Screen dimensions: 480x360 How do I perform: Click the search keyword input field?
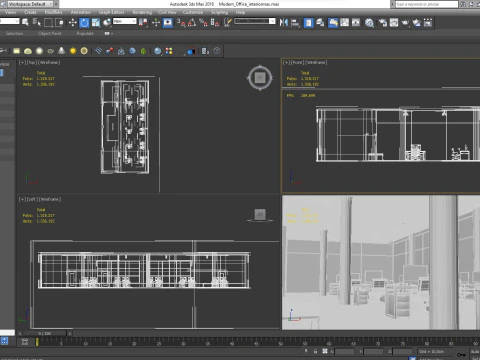coord(427,4)
